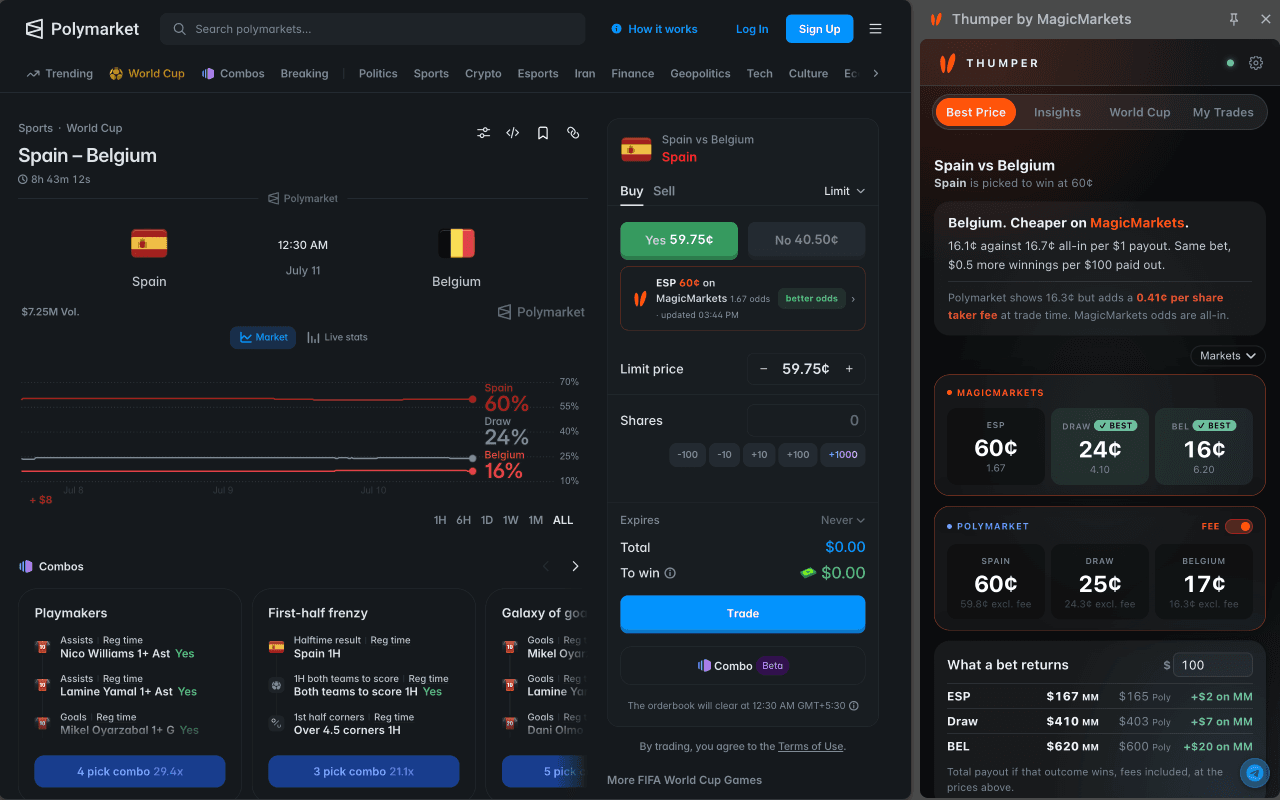Open the embed code icon
The width and height of the screenshot is (1280, 800).
[x=513, y=133]
